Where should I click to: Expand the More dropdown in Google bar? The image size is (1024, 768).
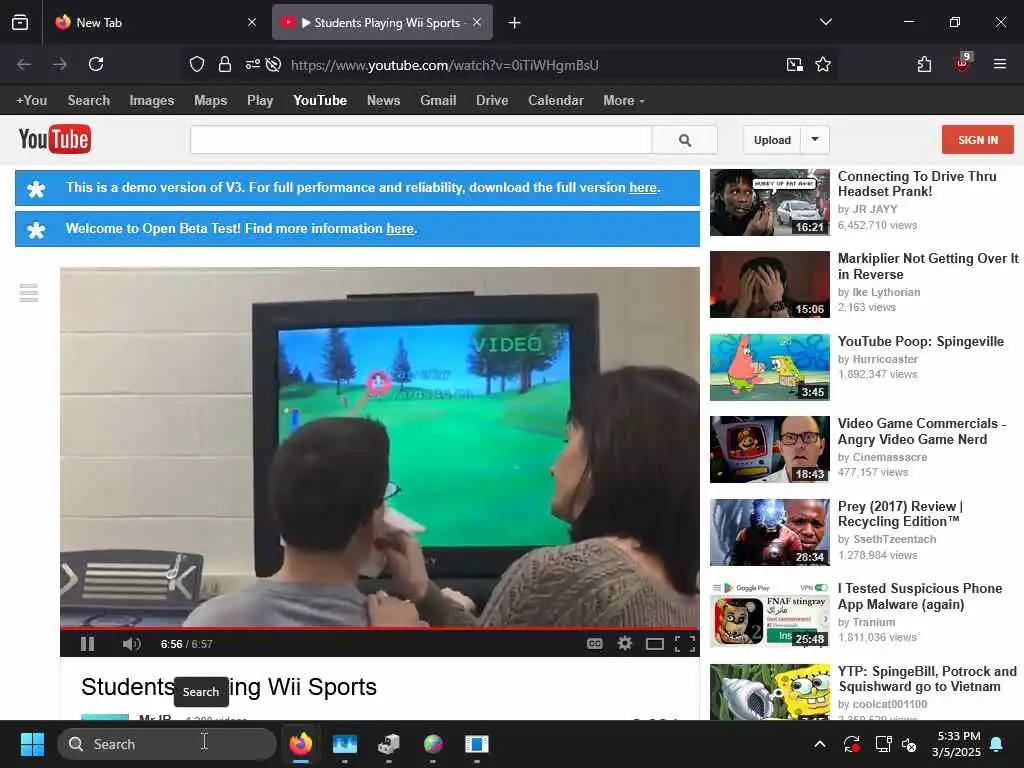pyautogui.click(x=624, y=101)
